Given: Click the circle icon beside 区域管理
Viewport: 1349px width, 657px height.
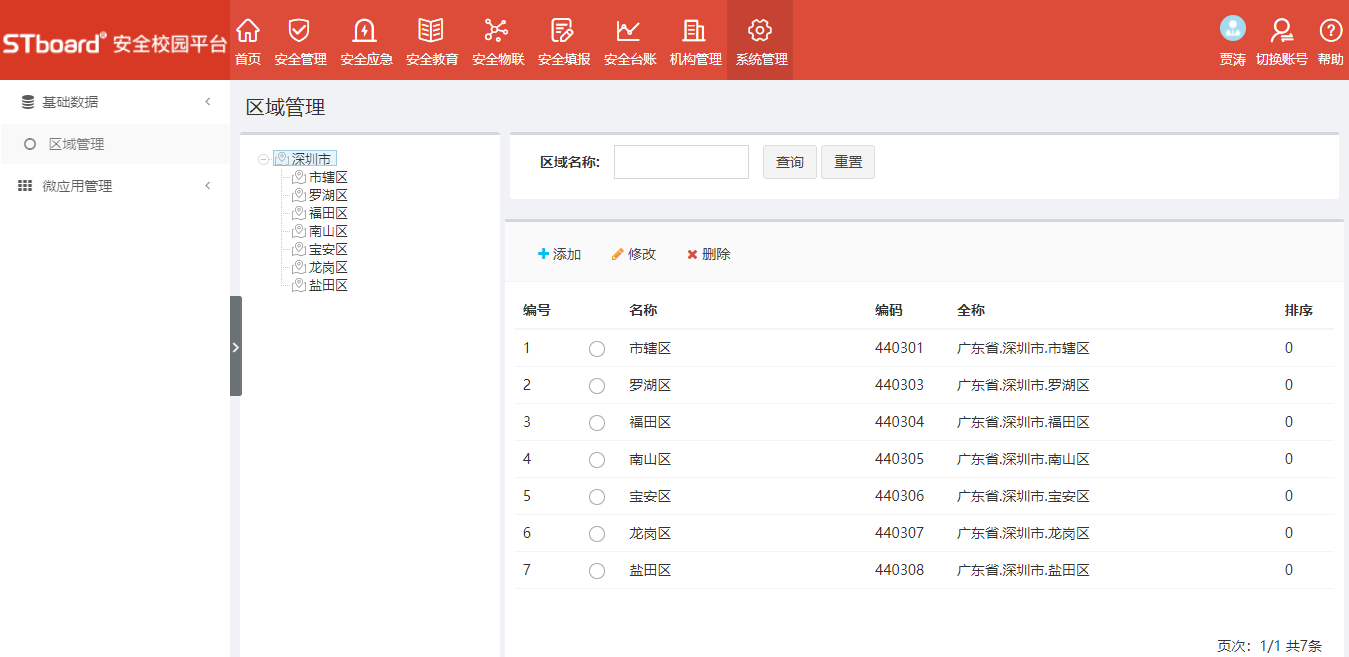Looking at the screenshot, I should [x=30, y=144].
